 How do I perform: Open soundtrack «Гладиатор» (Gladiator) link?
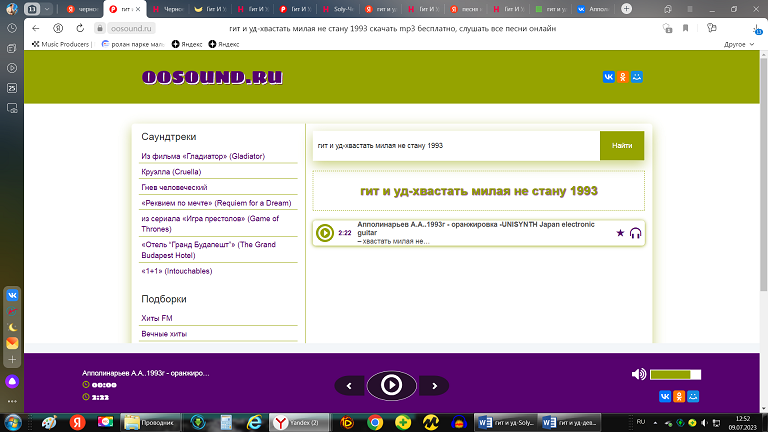click(203, 156)
